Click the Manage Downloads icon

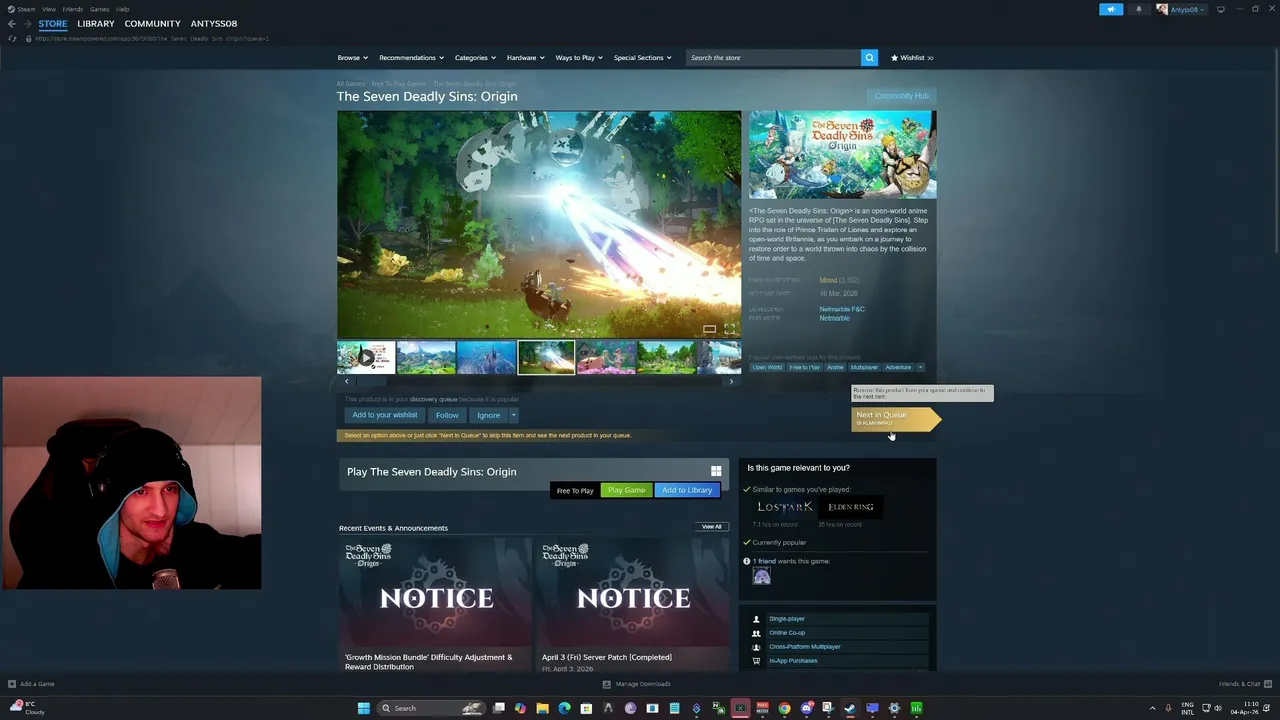pyautogui.click(x=606, y=684)
